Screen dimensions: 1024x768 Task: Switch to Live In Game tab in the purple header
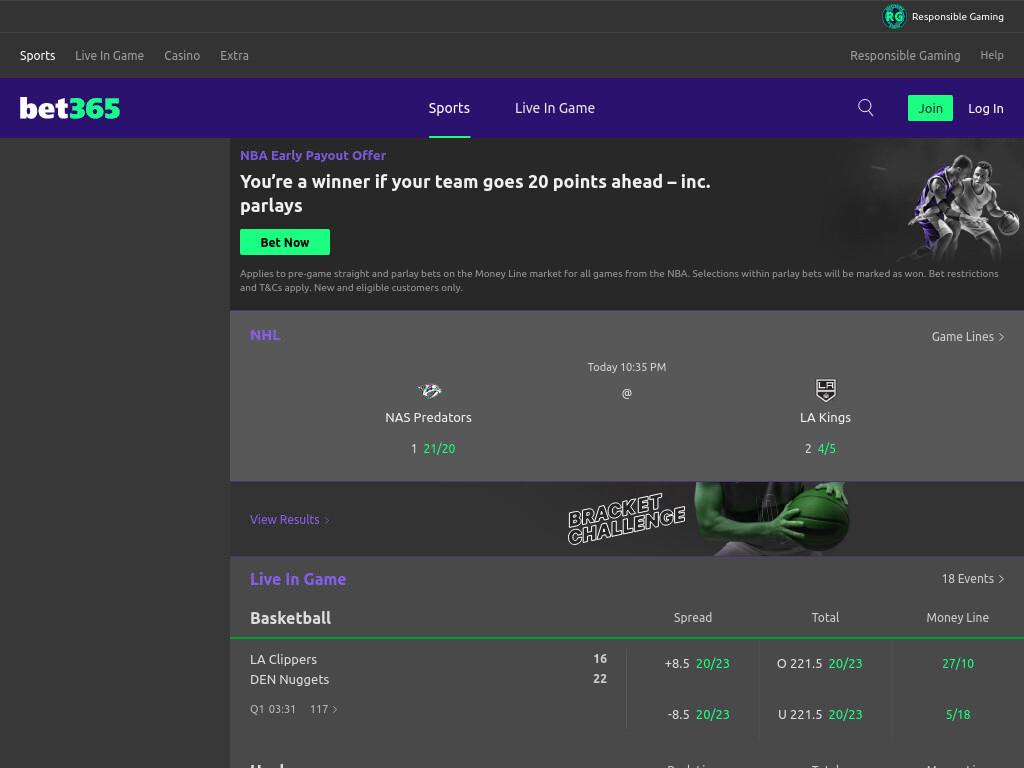[554, 108]
